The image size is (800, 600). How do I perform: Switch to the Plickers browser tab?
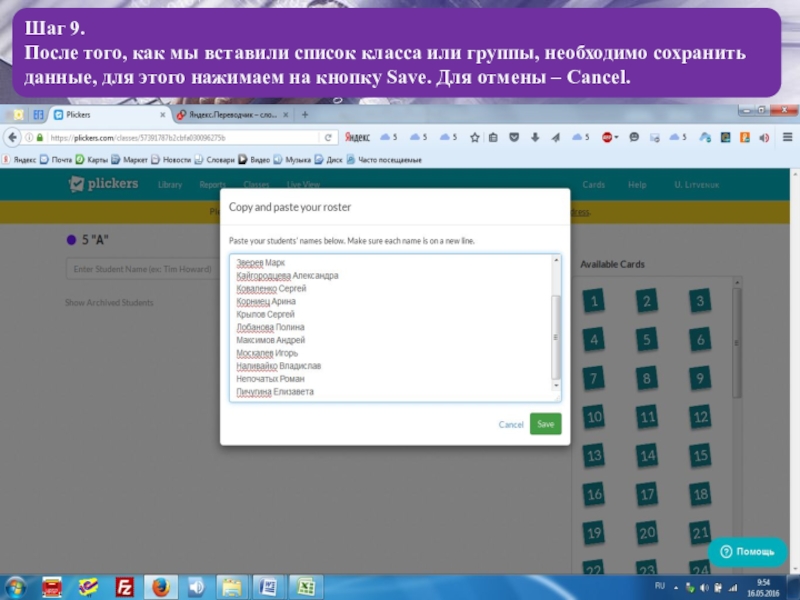(110, 115)
